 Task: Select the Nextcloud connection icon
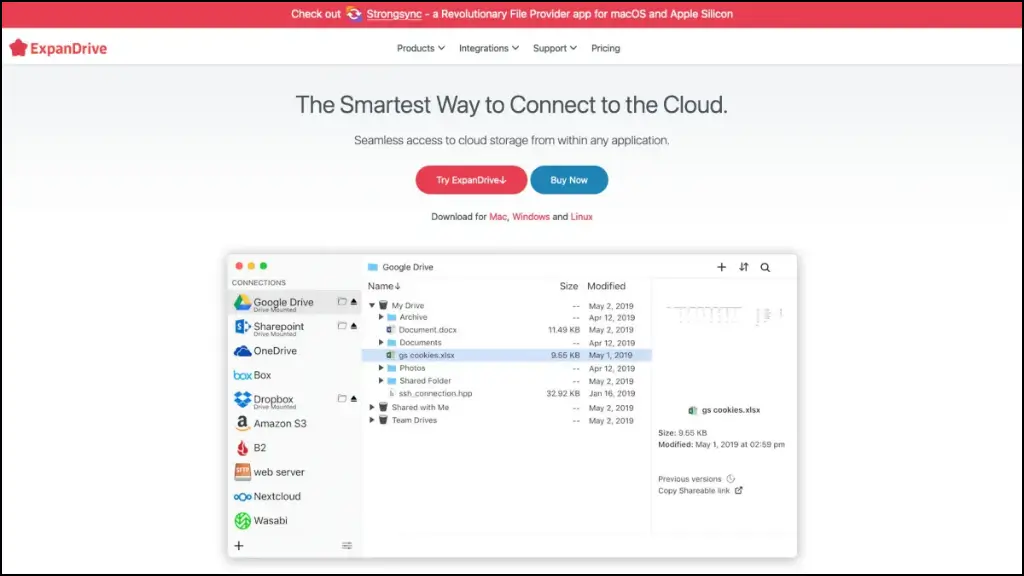tap(242, 496)
